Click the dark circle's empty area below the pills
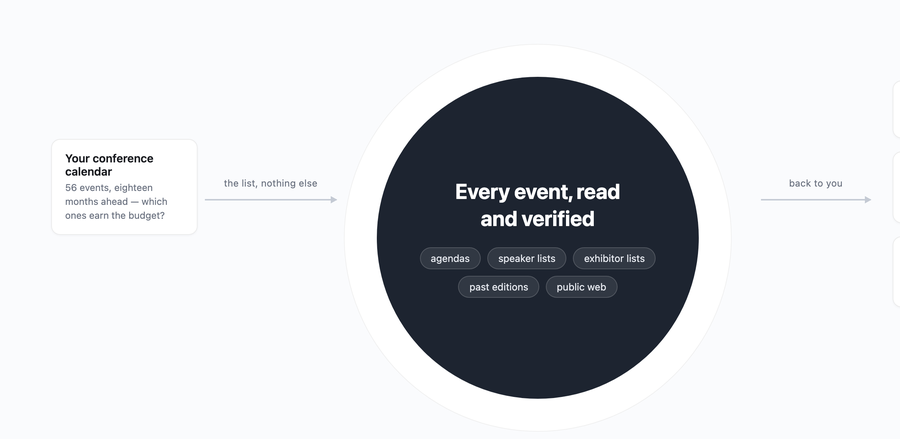Image resolution: width=900 pixels, height=439 pixels. click(538, 344)
